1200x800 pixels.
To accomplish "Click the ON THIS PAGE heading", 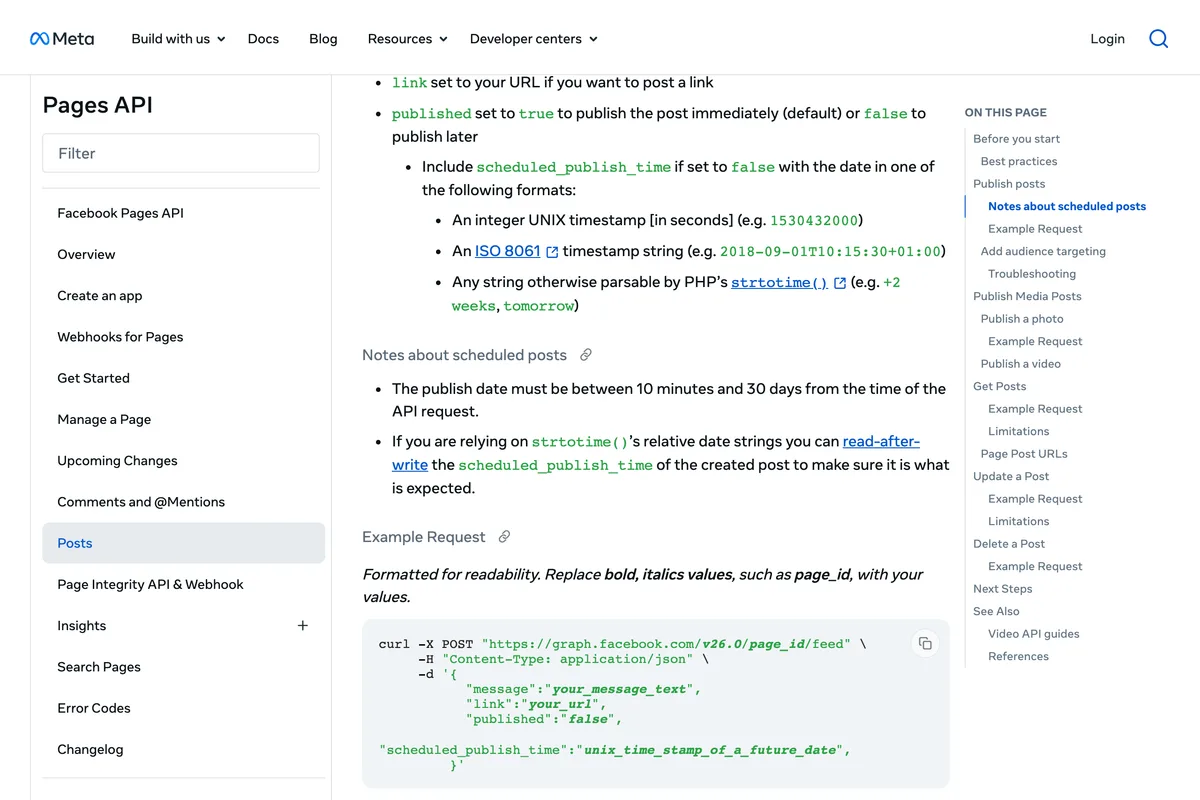I will coord(1006,113).
